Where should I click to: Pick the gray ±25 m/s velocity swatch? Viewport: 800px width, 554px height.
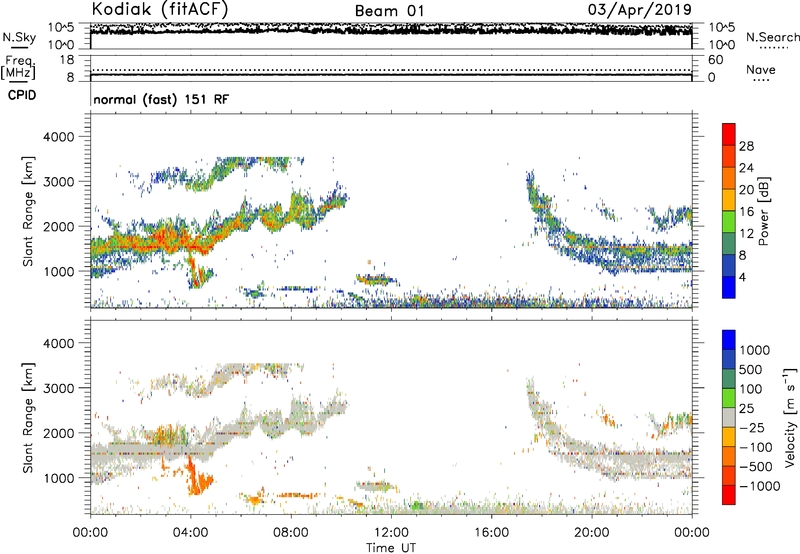pyautogui.click(x=729, y=417)
